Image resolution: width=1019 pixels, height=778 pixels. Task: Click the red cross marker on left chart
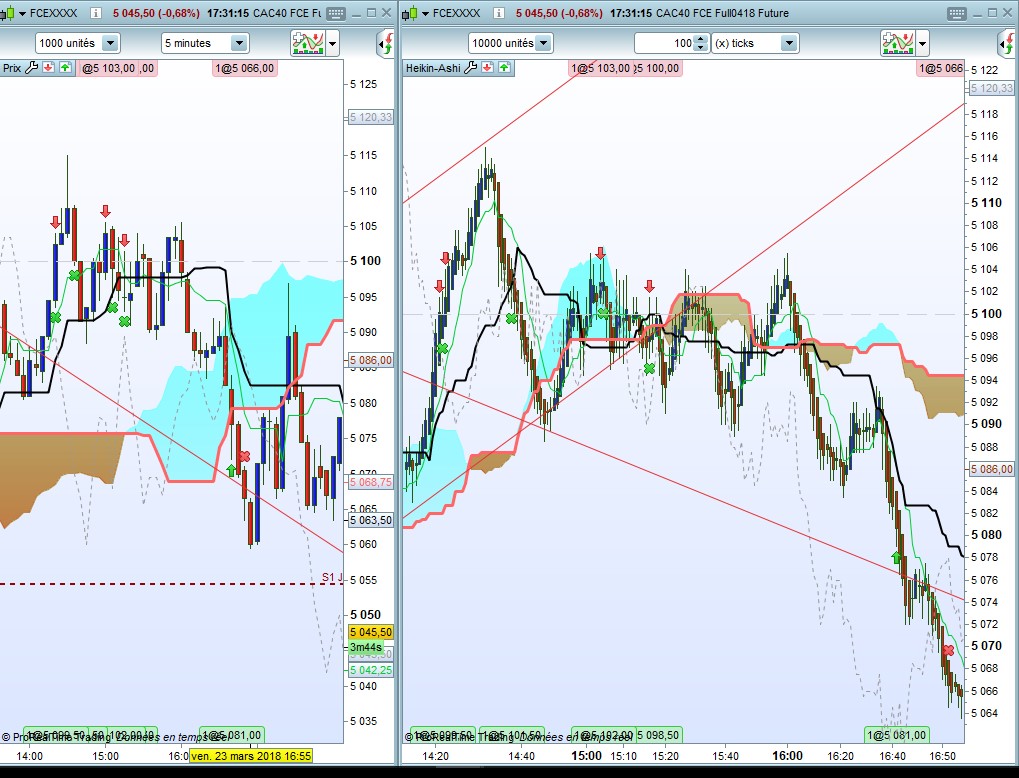click(x=244, y=456)
